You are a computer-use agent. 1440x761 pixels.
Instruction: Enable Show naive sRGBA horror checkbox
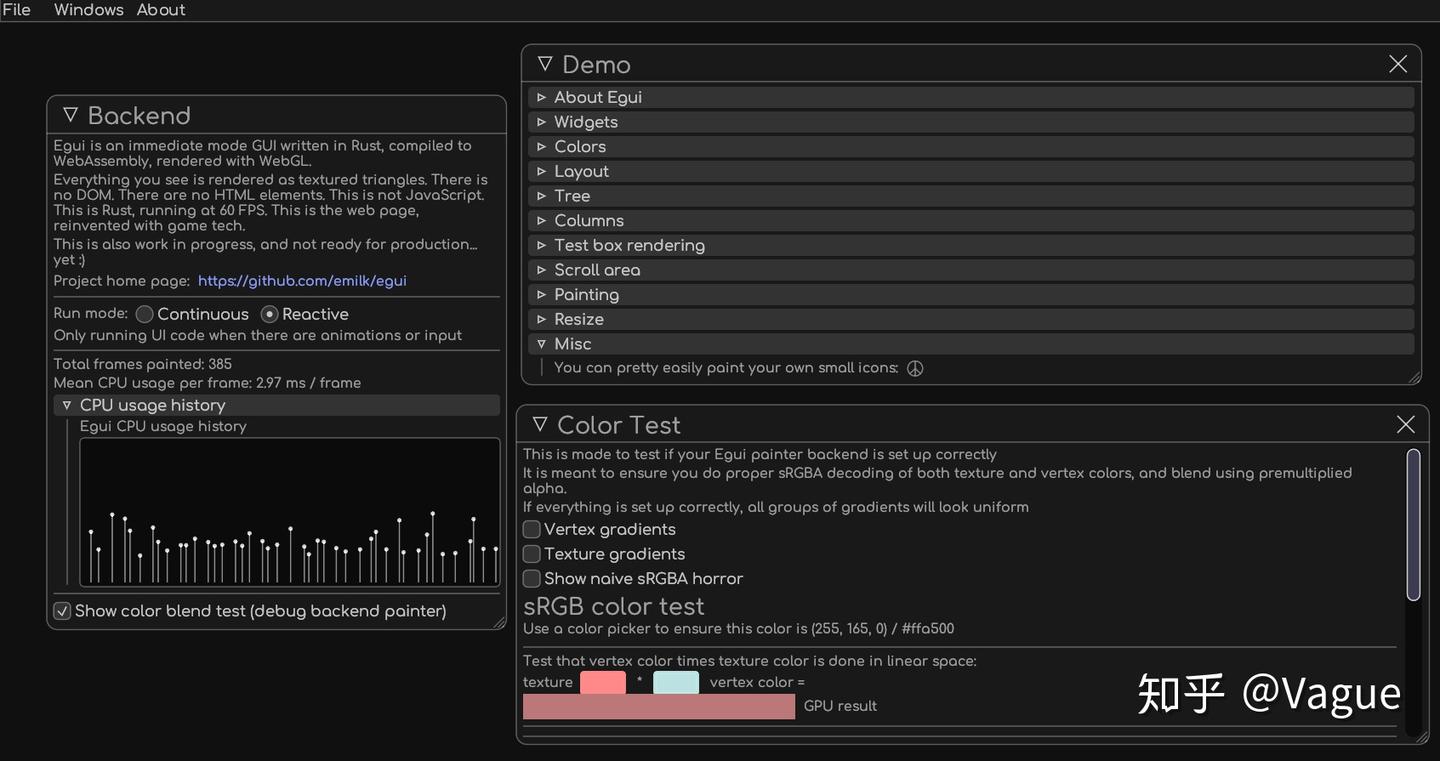coord(532,579)
